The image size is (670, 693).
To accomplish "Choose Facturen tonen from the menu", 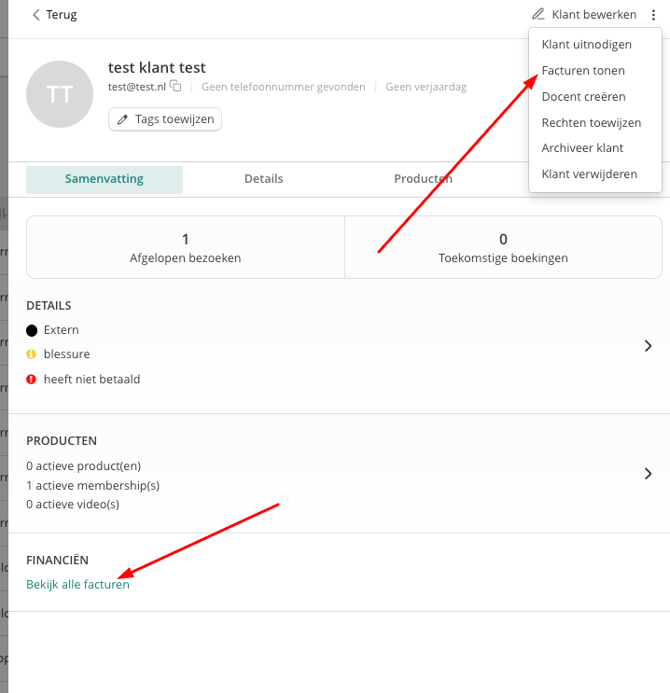I will click(583, 71).
